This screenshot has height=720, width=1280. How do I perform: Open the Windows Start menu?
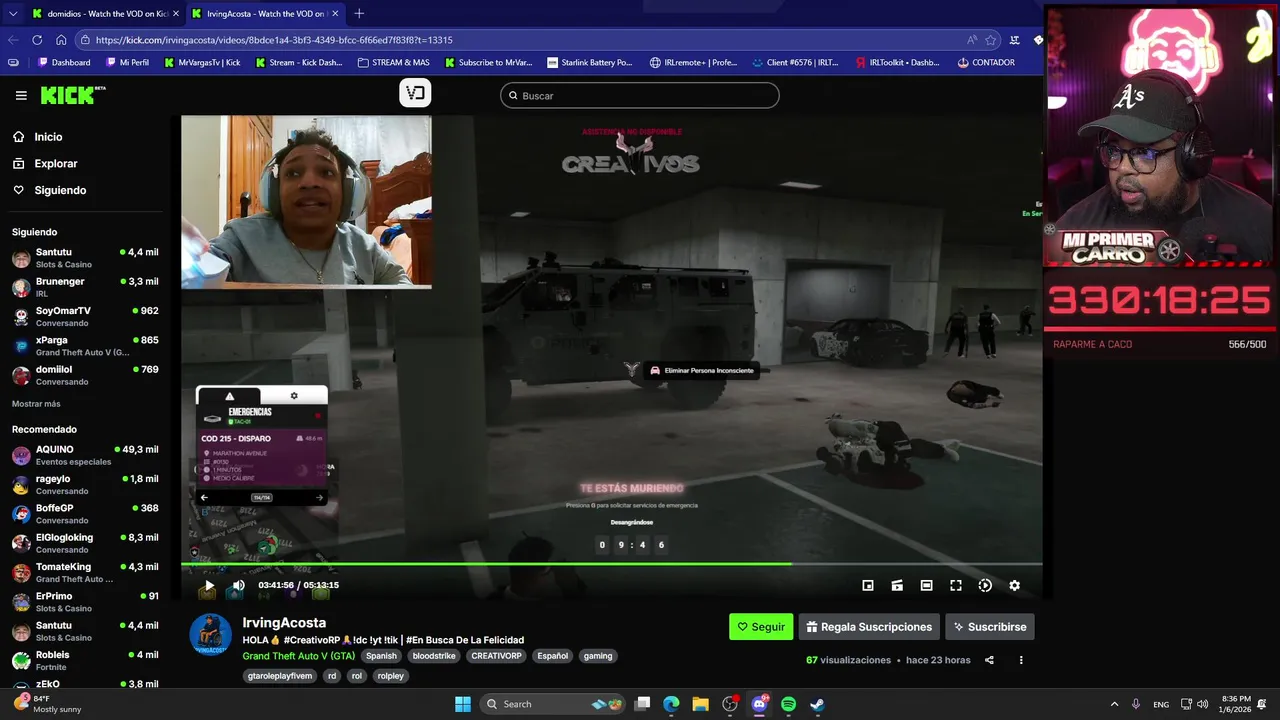(463, 704)
